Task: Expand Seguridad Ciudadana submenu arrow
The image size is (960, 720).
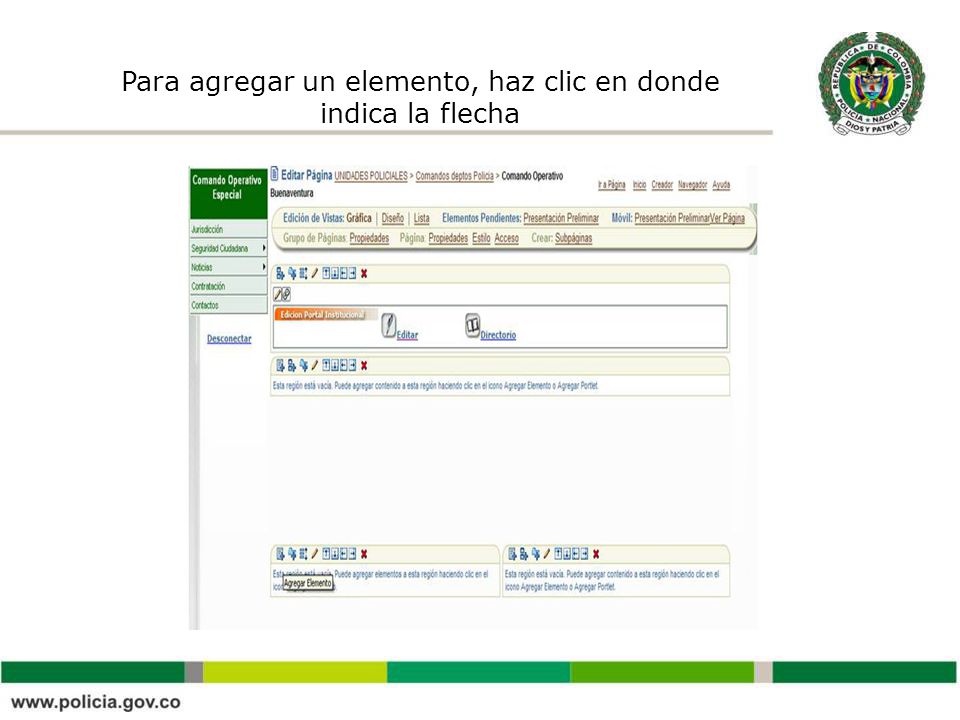Action: click(x=264, y=248)
